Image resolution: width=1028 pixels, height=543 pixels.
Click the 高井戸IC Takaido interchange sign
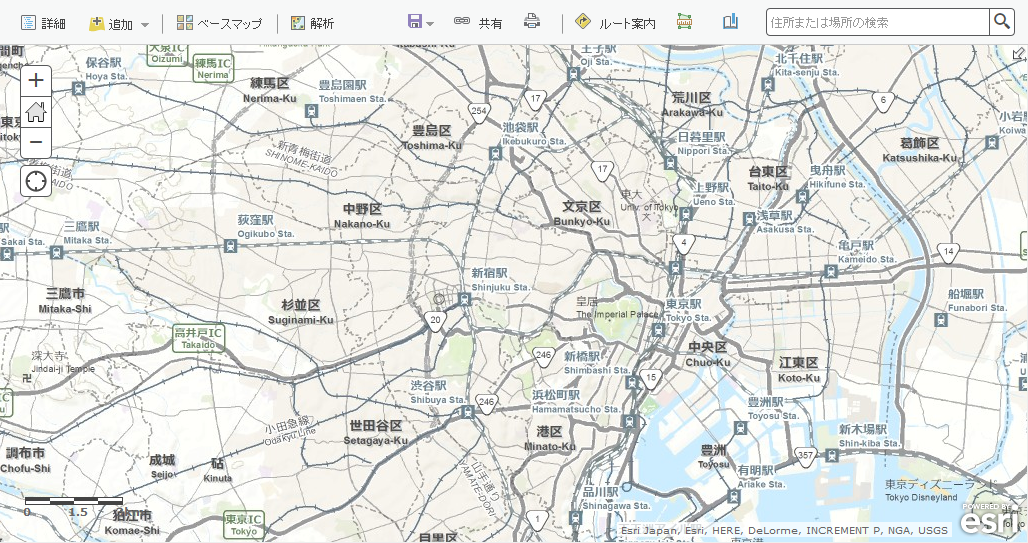[198, 338]
